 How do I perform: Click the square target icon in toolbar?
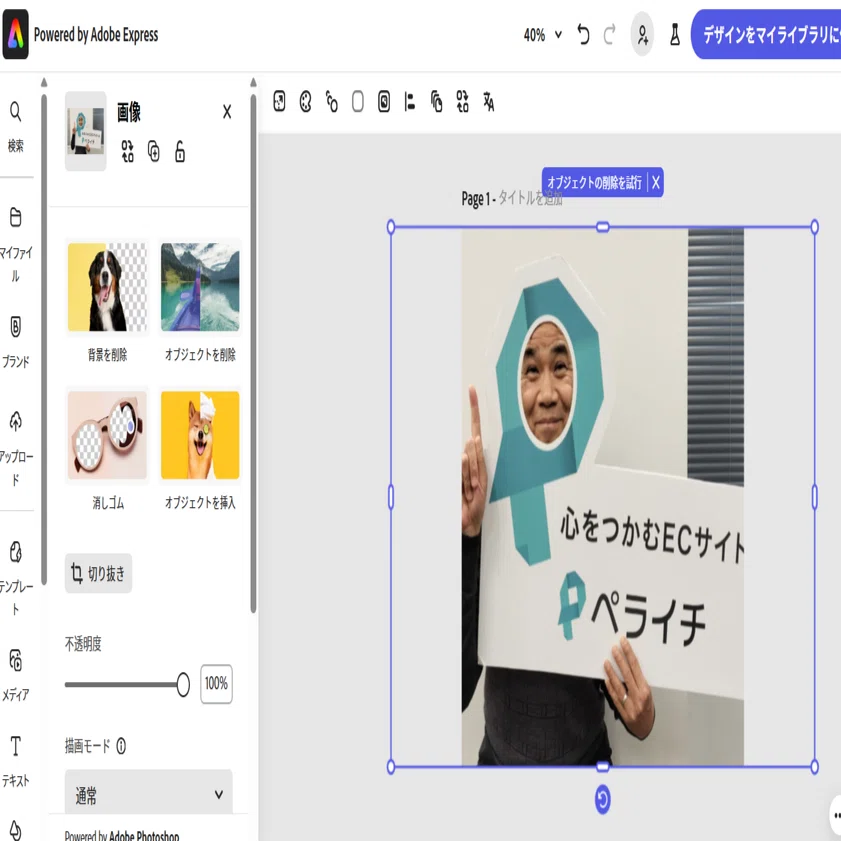tap(384, 101)
